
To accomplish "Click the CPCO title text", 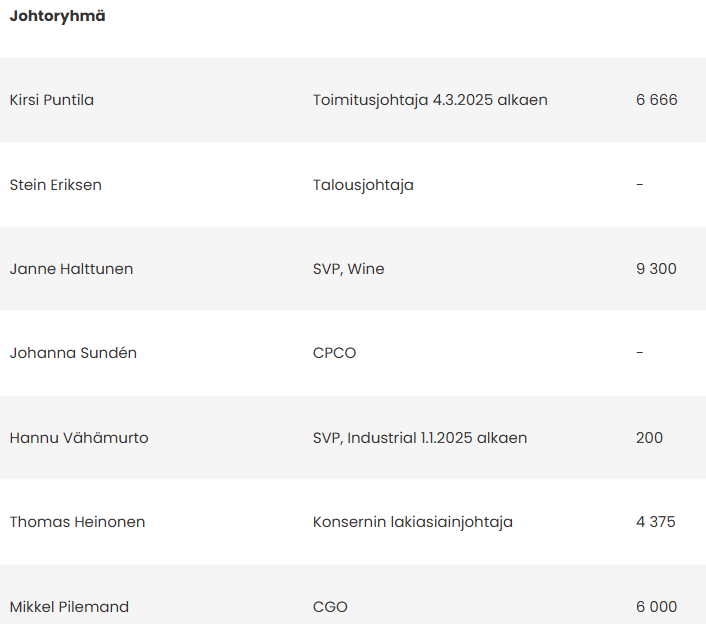I will pos(334,353).
